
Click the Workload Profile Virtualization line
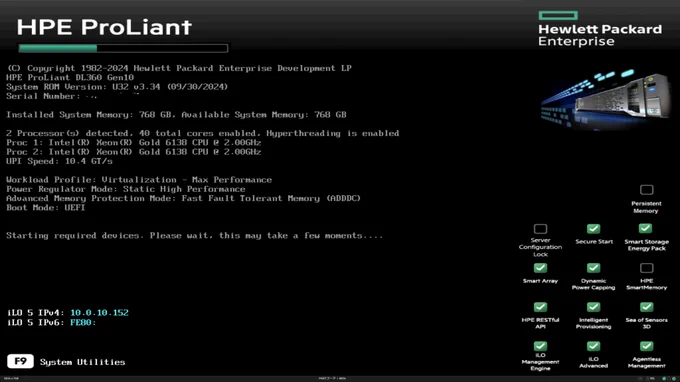(x=139, y=180)
